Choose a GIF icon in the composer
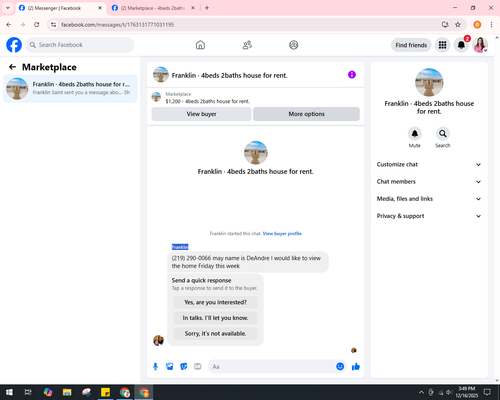Screen dimensions: 500x400 198,367
